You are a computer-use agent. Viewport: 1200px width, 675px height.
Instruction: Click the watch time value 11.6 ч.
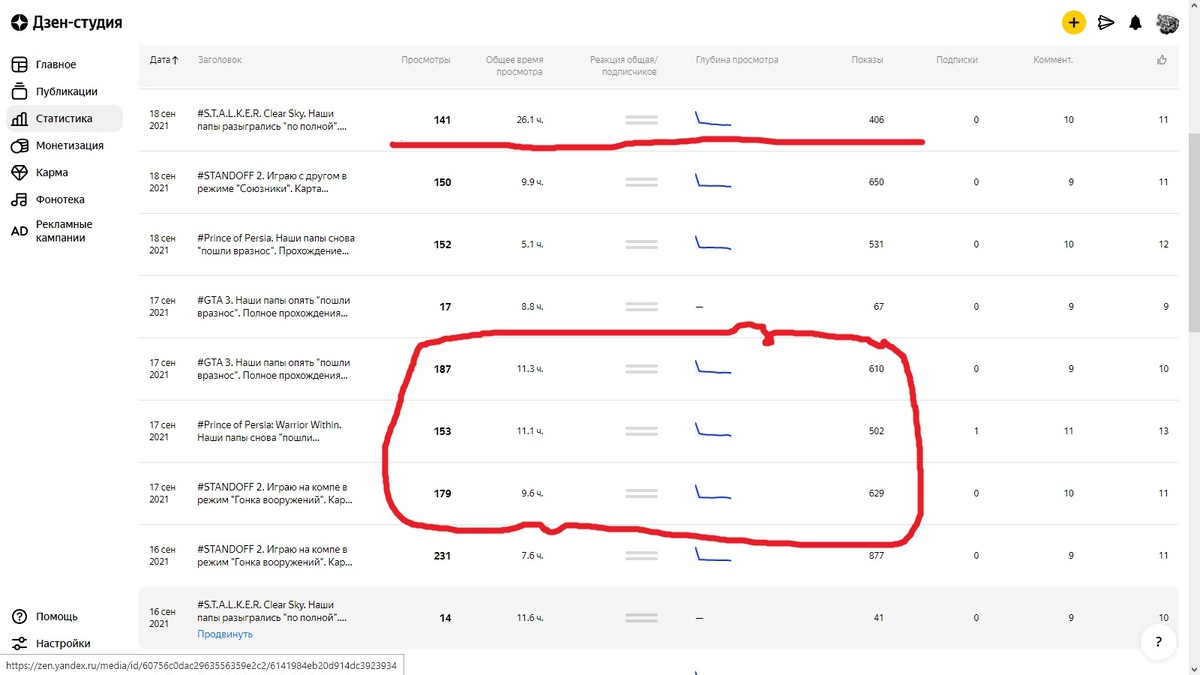click(530, 618)
